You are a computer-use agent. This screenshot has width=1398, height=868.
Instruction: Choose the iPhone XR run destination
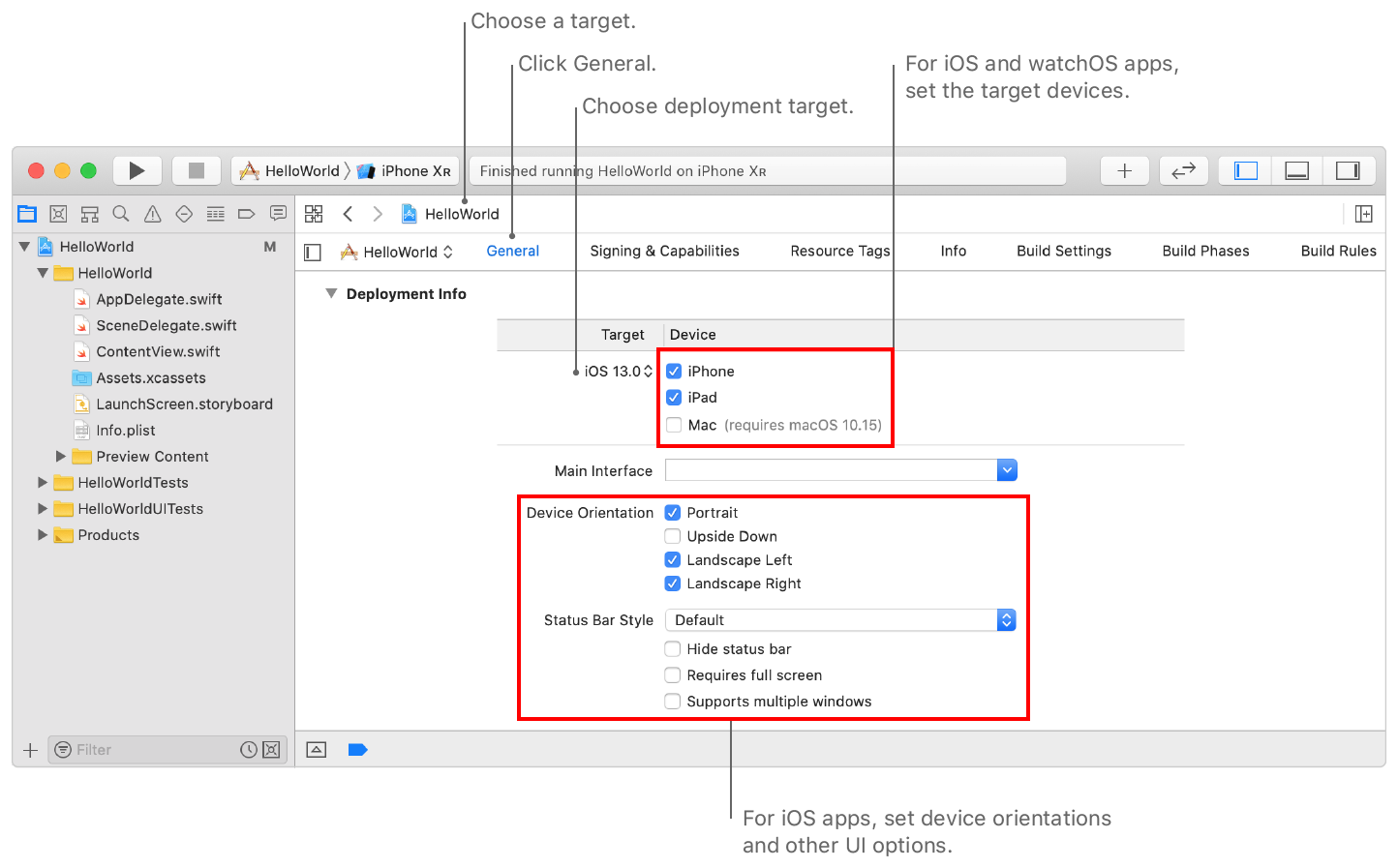[x=405, y=171]
